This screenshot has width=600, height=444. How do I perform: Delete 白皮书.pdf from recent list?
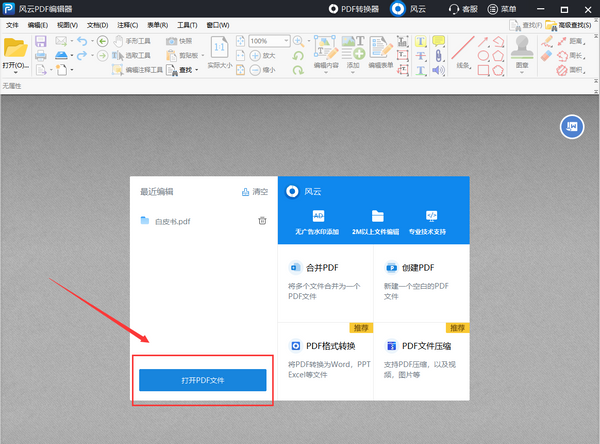click(262, 221)
